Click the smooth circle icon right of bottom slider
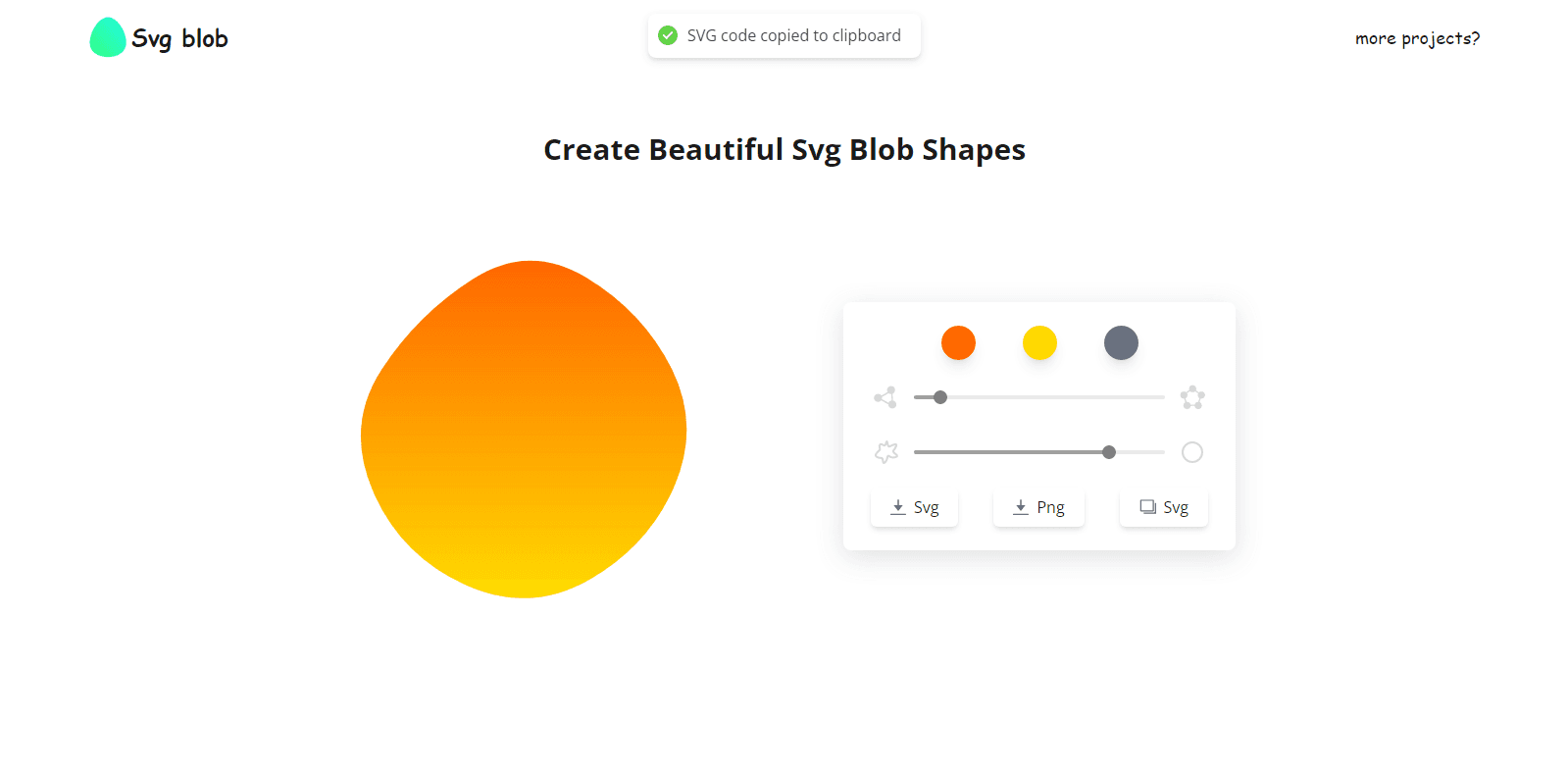This screenshot has height=771, width=1568. pyautogui.click(x=1192, y=452)
